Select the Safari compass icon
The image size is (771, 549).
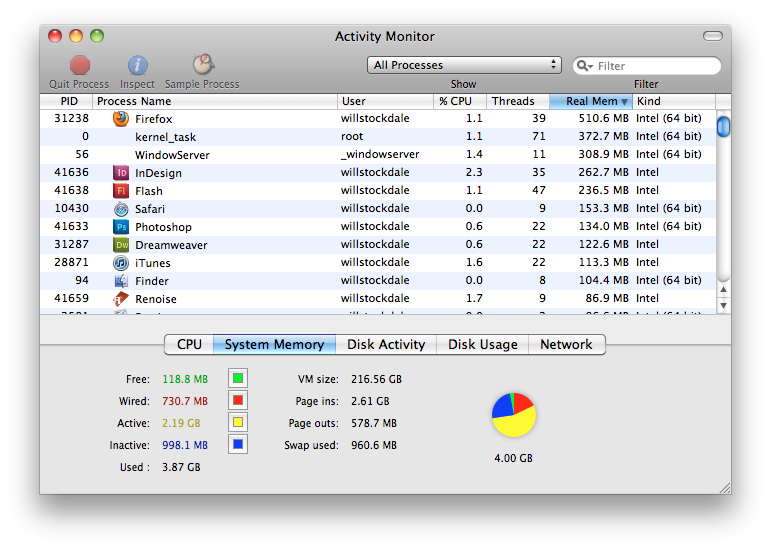coord(121,209)
